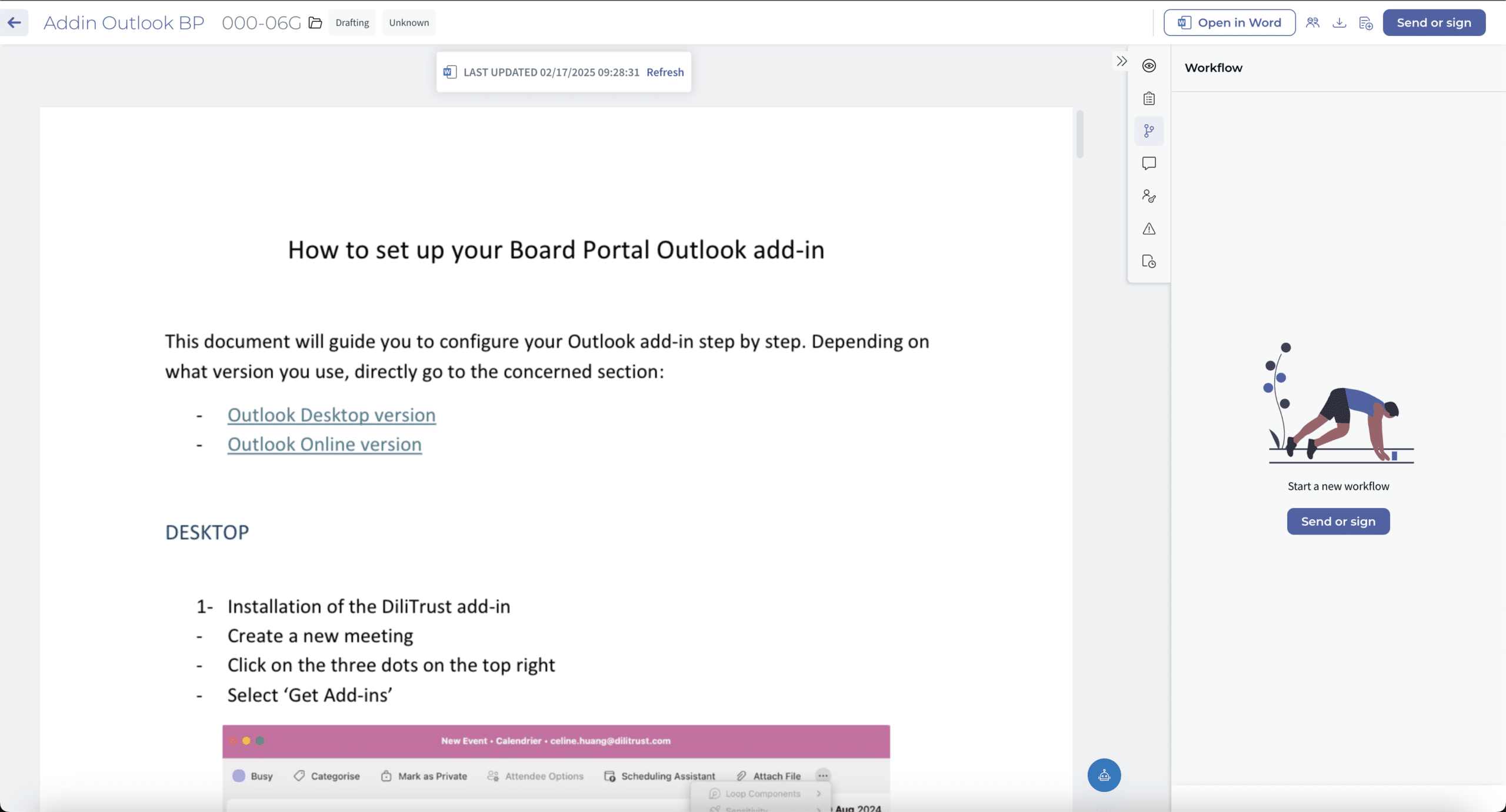Click the Unknown status tag
The image size is (1506, 812).
click(409, 23)
